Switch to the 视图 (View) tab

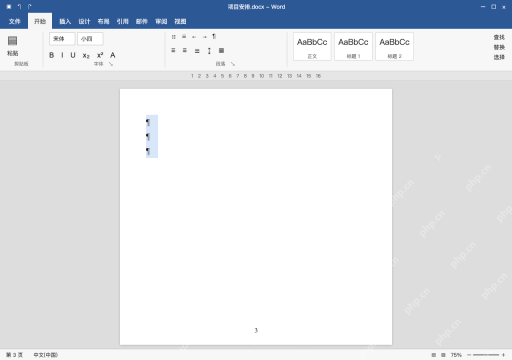tap(180, 22)
